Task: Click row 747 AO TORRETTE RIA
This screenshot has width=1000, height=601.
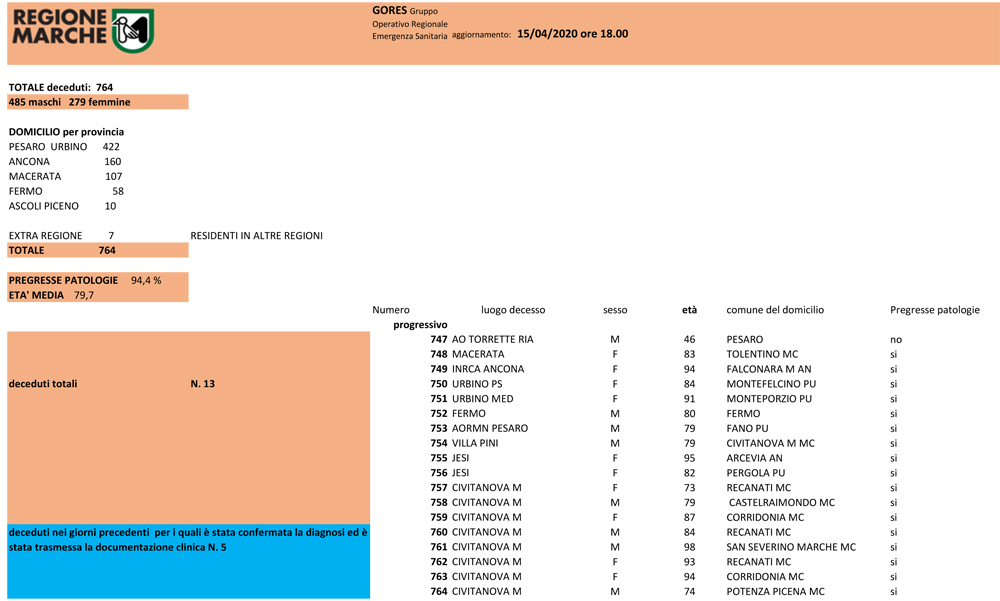Action: (482, 340)
